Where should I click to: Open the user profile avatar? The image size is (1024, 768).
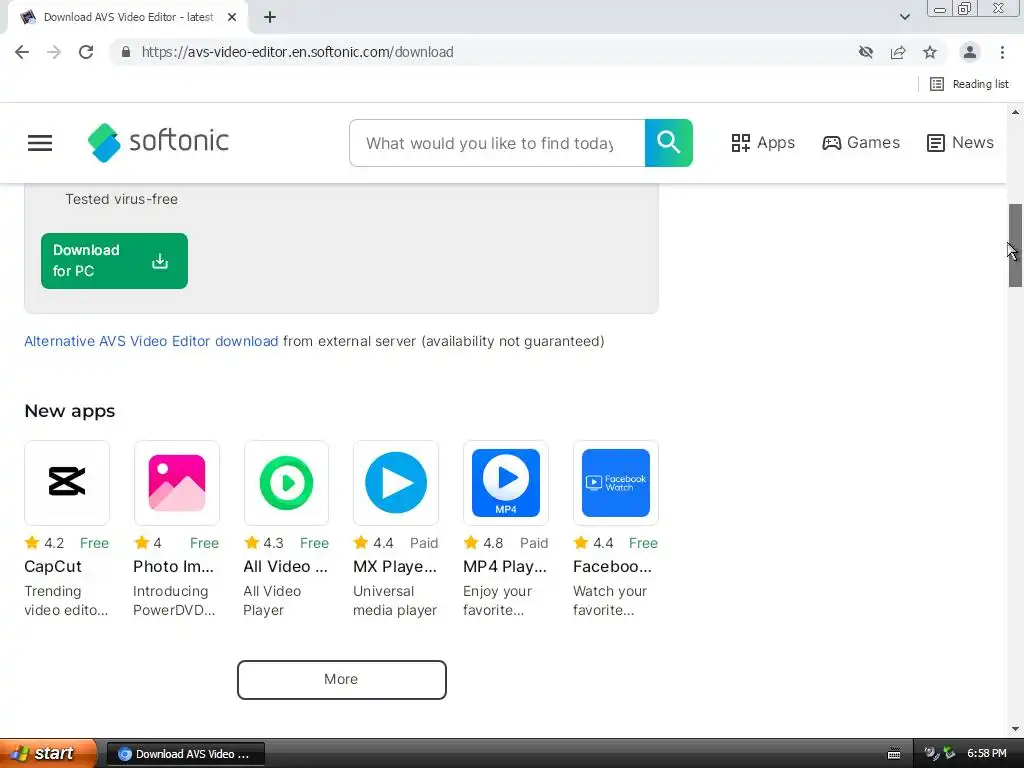click(970, 52)
